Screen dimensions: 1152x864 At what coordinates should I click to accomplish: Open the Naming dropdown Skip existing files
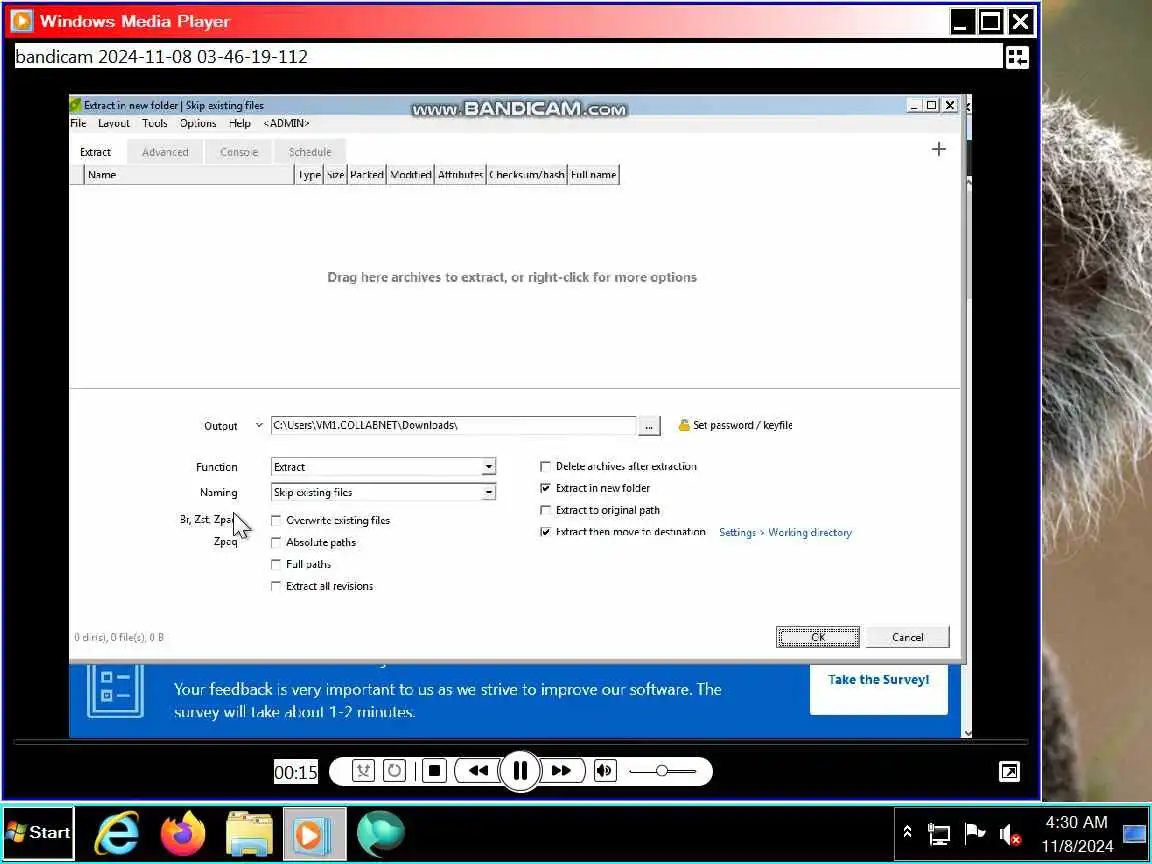coord(384,492)
